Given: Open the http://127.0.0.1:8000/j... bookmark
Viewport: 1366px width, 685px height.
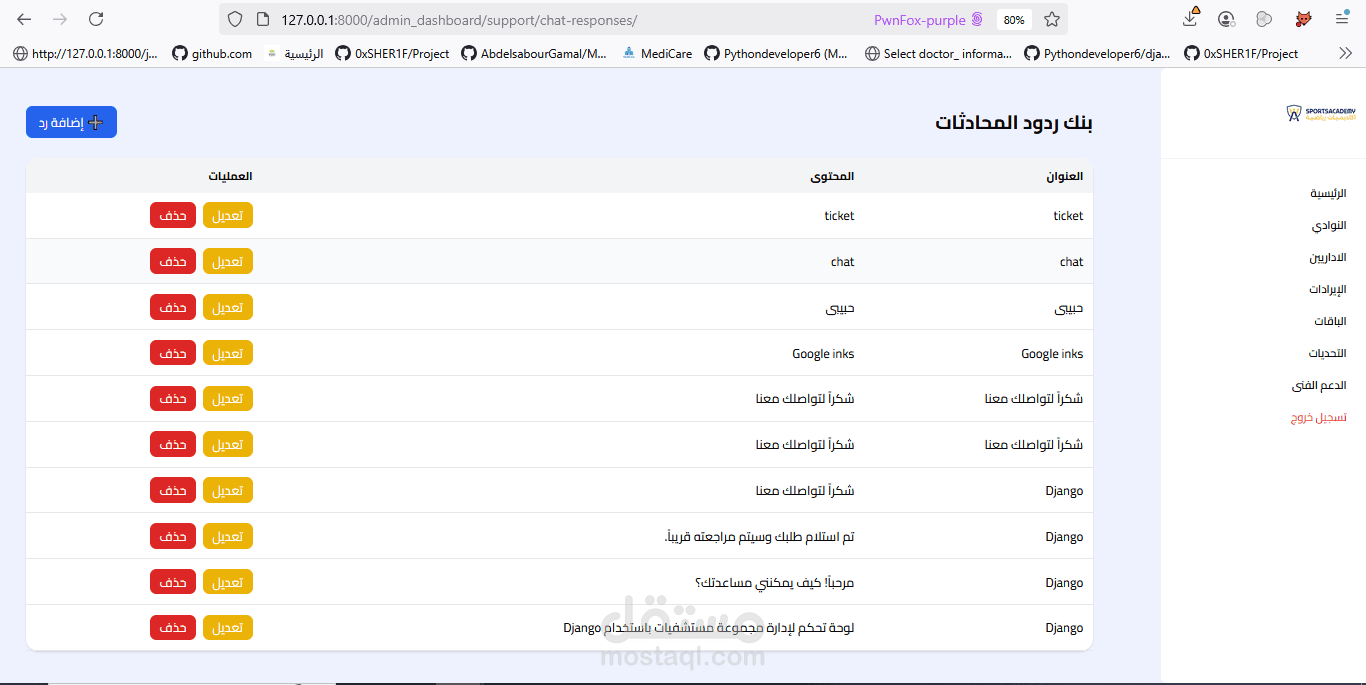Looking at the screenshot, I should pos(85,54).
